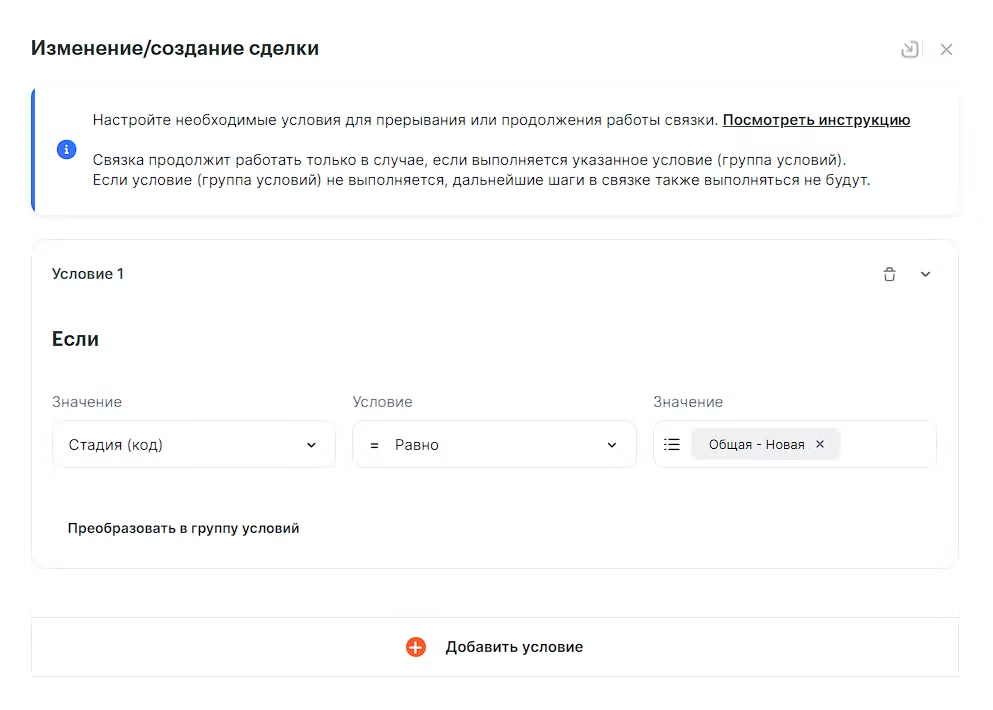Open the Равно condition dropdown
The height and width of the screenshot is (710, 993).
[x=494, y=445]
